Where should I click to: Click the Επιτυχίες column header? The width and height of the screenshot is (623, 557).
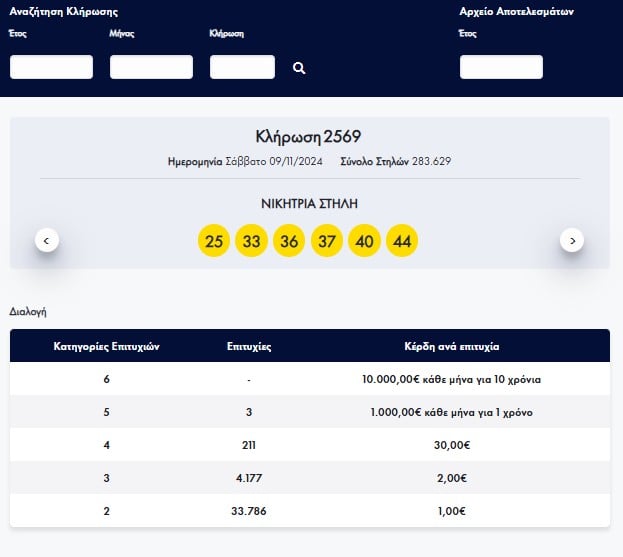tap(249, 346)
